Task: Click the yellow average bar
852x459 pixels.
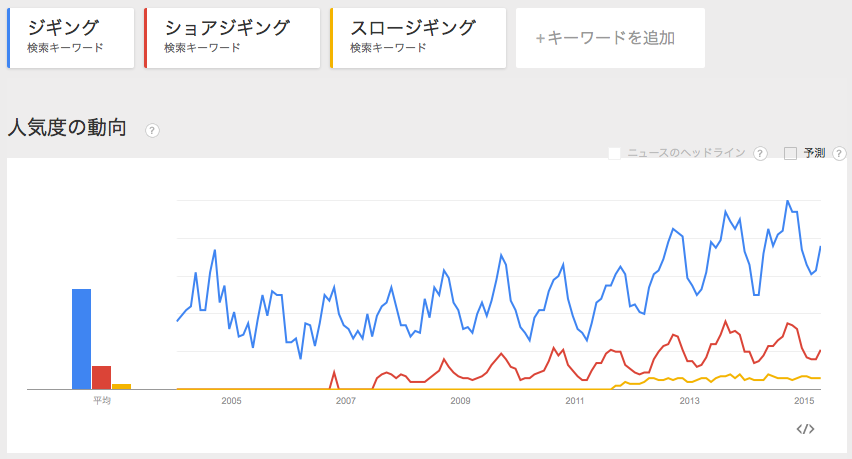Action: [x=121, y=386]
